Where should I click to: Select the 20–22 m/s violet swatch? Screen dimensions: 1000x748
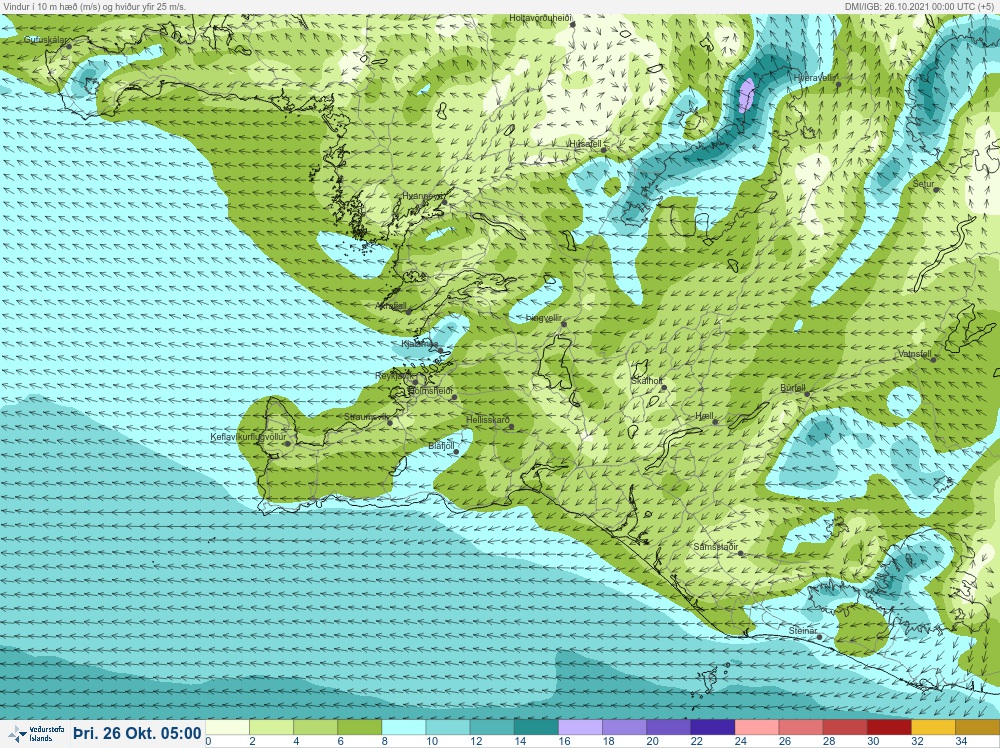[668, 728]
